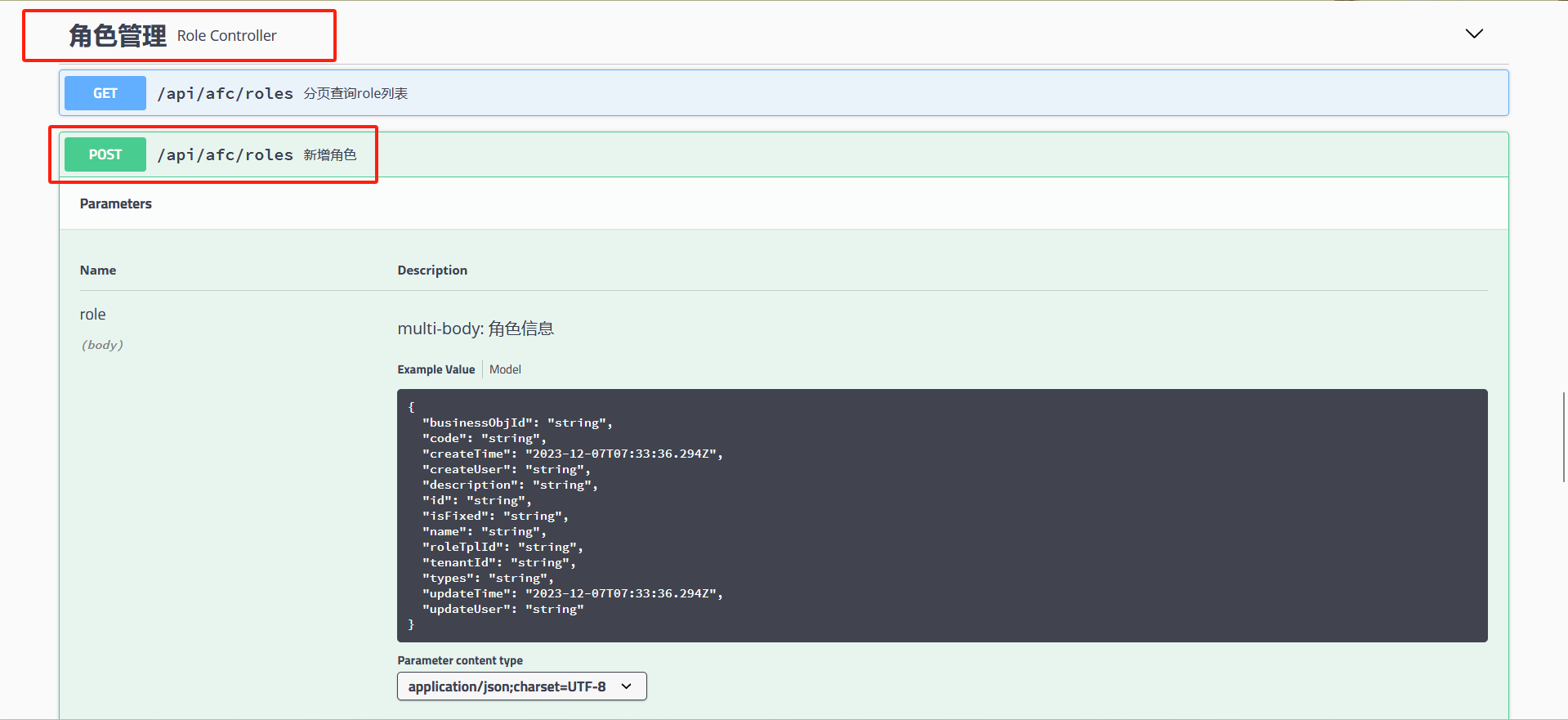Open the Parameter content type dropdown
1568x720 pixels.
pyautogui.click(x=507, y=686)
